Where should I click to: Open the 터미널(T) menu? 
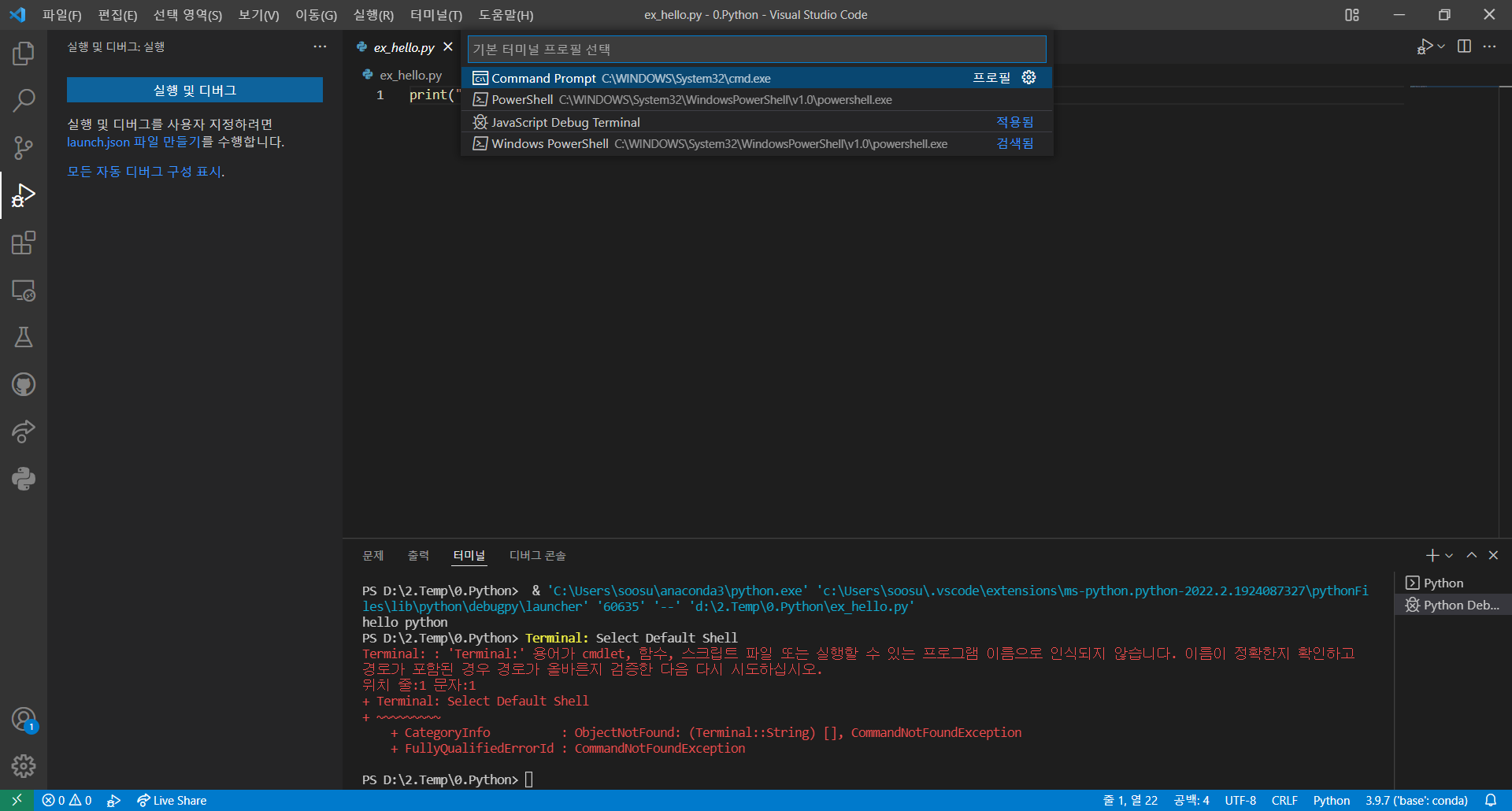(436, 15)
